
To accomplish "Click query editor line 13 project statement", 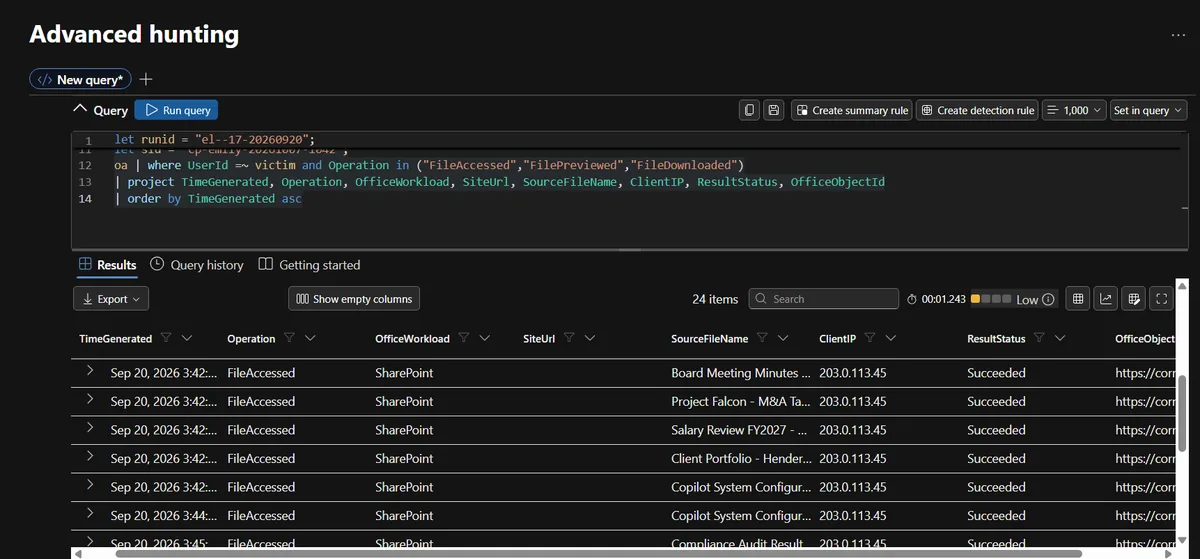I will 500,182.
